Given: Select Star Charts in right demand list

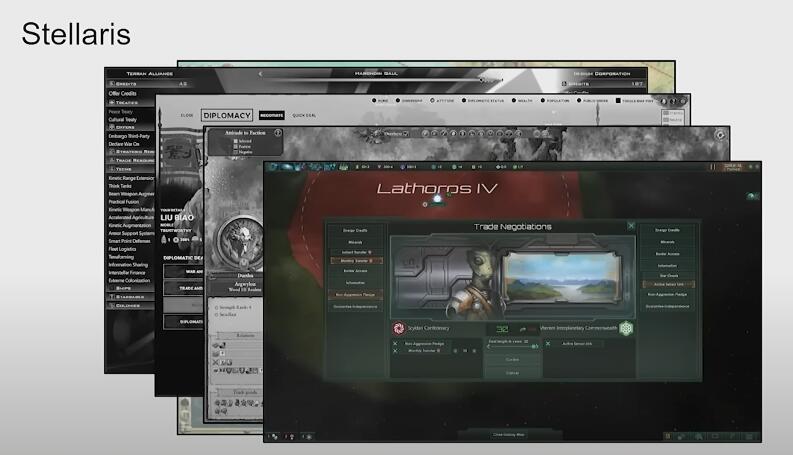Looking at the screenshot, I should [x=668, y=276].
